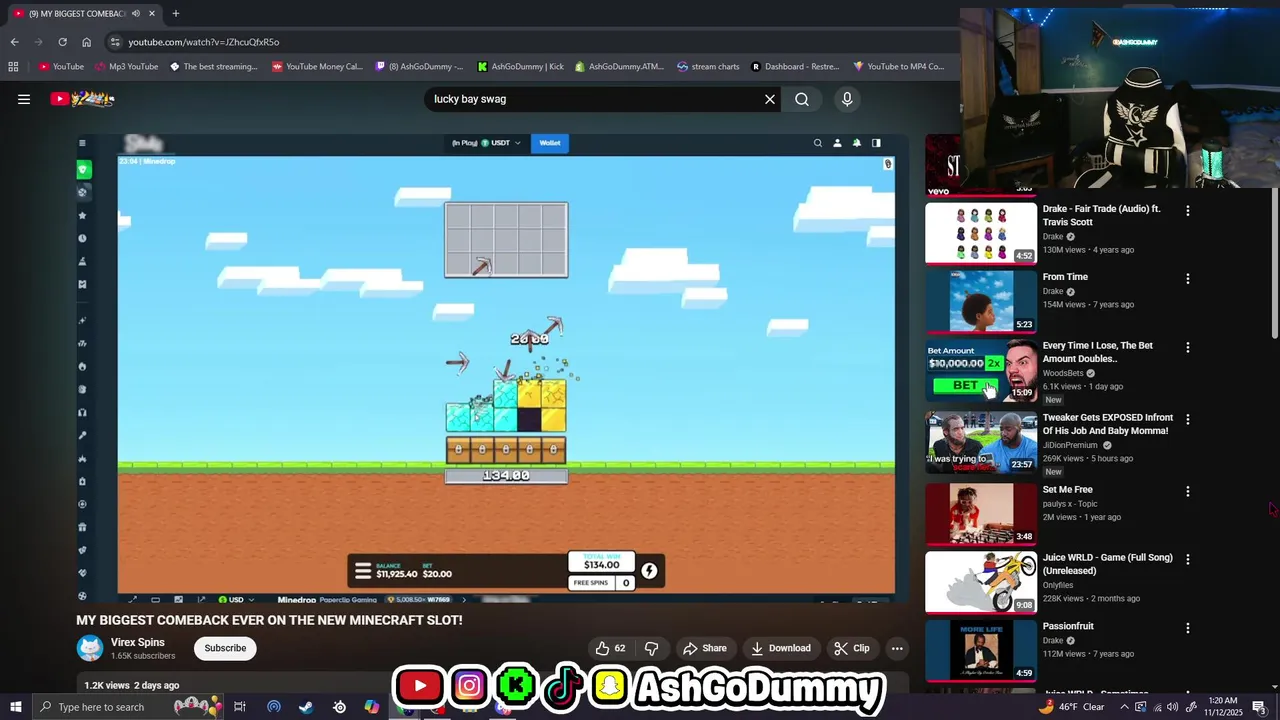The image size is (1280, 720).
Task: Share the video
Action: (x=704, y=648)
